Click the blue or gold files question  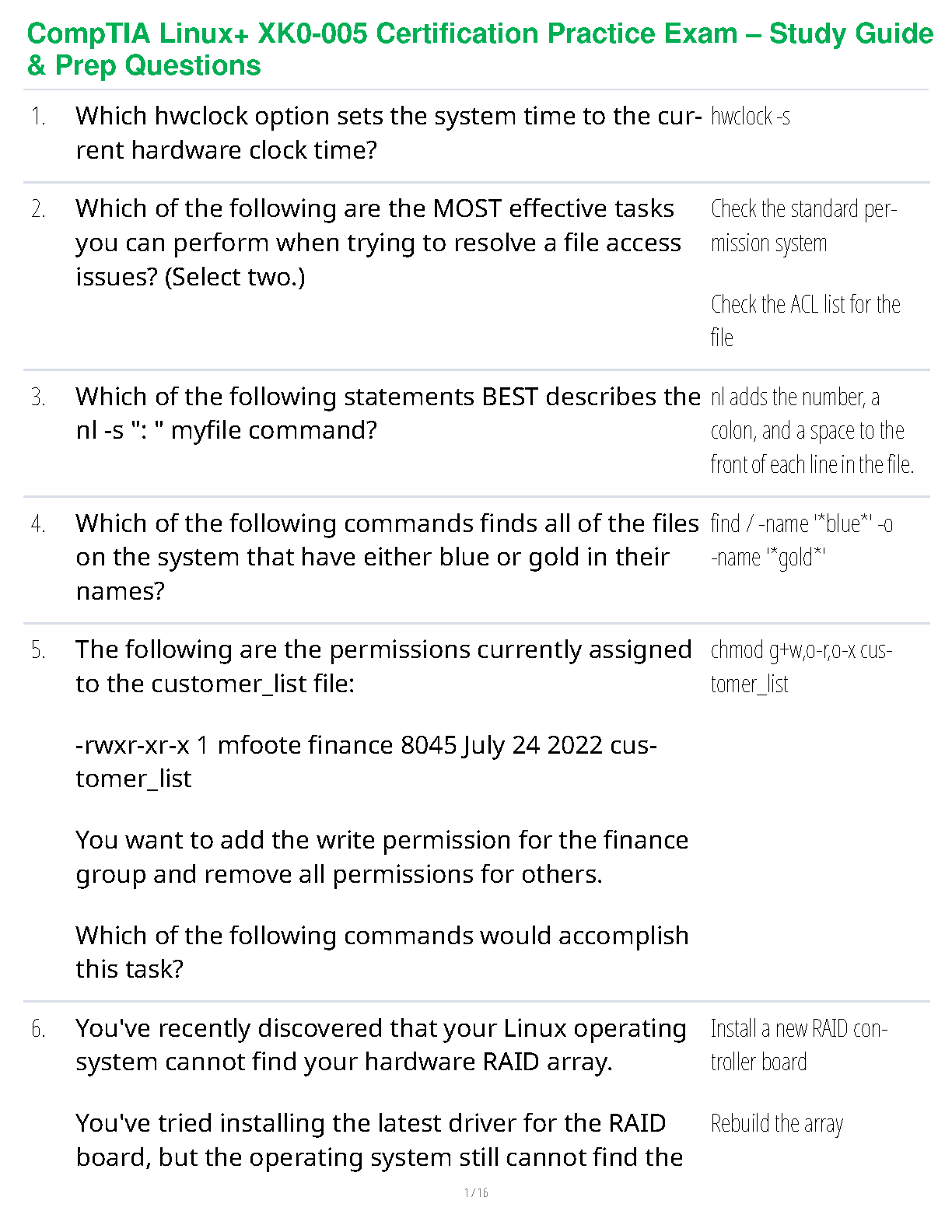[387, 557]
